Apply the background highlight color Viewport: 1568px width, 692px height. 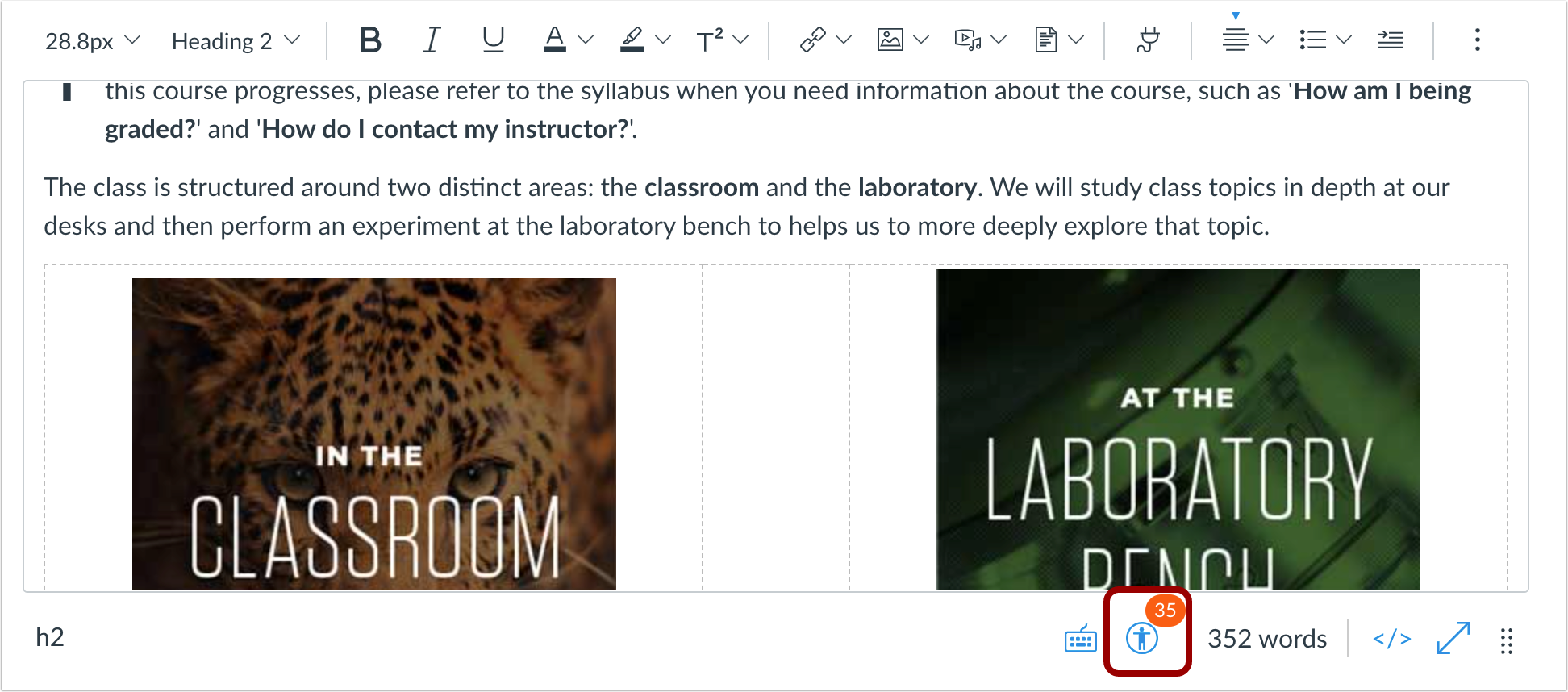[x=632, y=40]
